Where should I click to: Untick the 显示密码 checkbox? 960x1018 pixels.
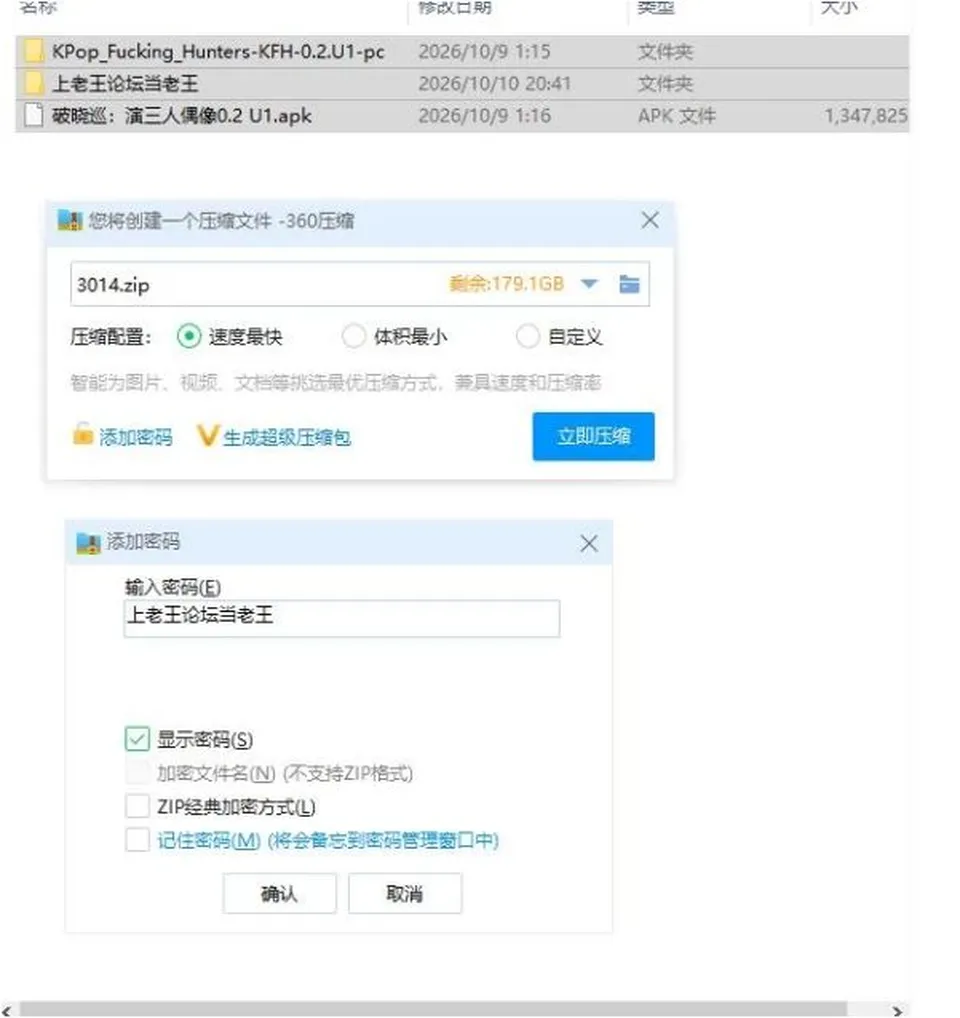click(x=138, y=739)
